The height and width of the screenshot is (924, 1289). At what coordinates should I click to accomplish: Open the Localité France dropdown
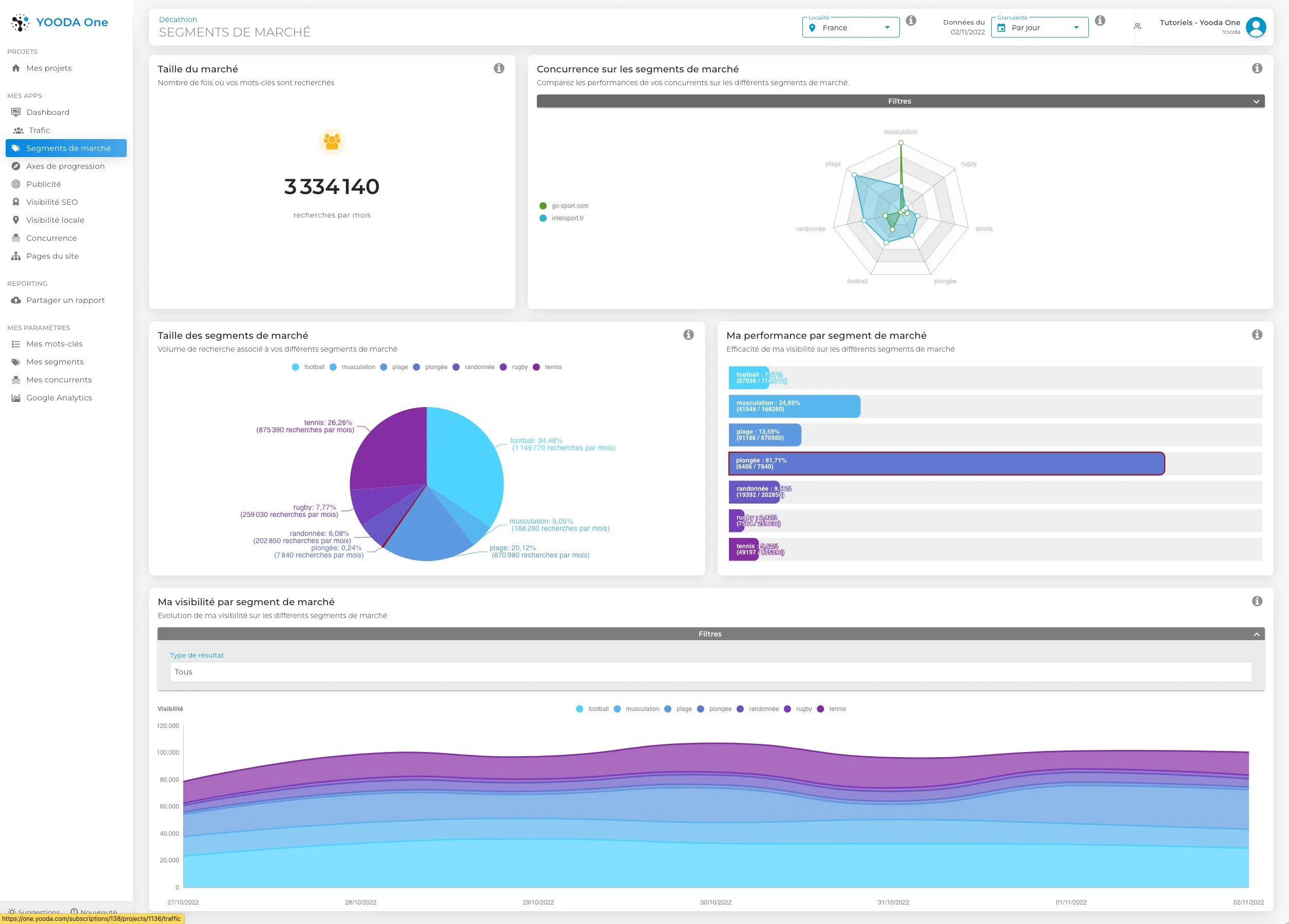pyautogui.click(x=850, y=28)
